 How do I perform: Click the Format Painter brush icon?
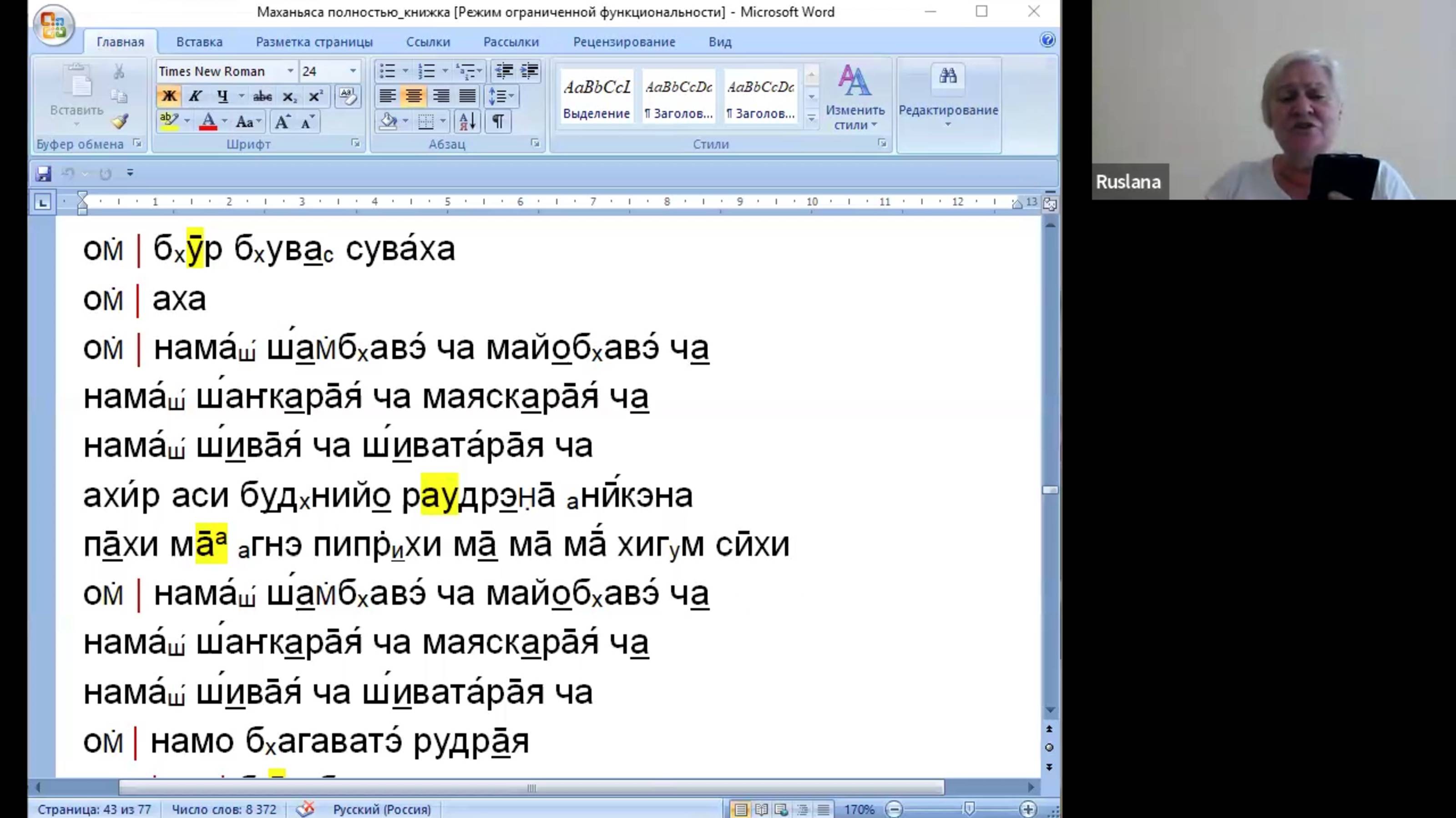[120, 121]
